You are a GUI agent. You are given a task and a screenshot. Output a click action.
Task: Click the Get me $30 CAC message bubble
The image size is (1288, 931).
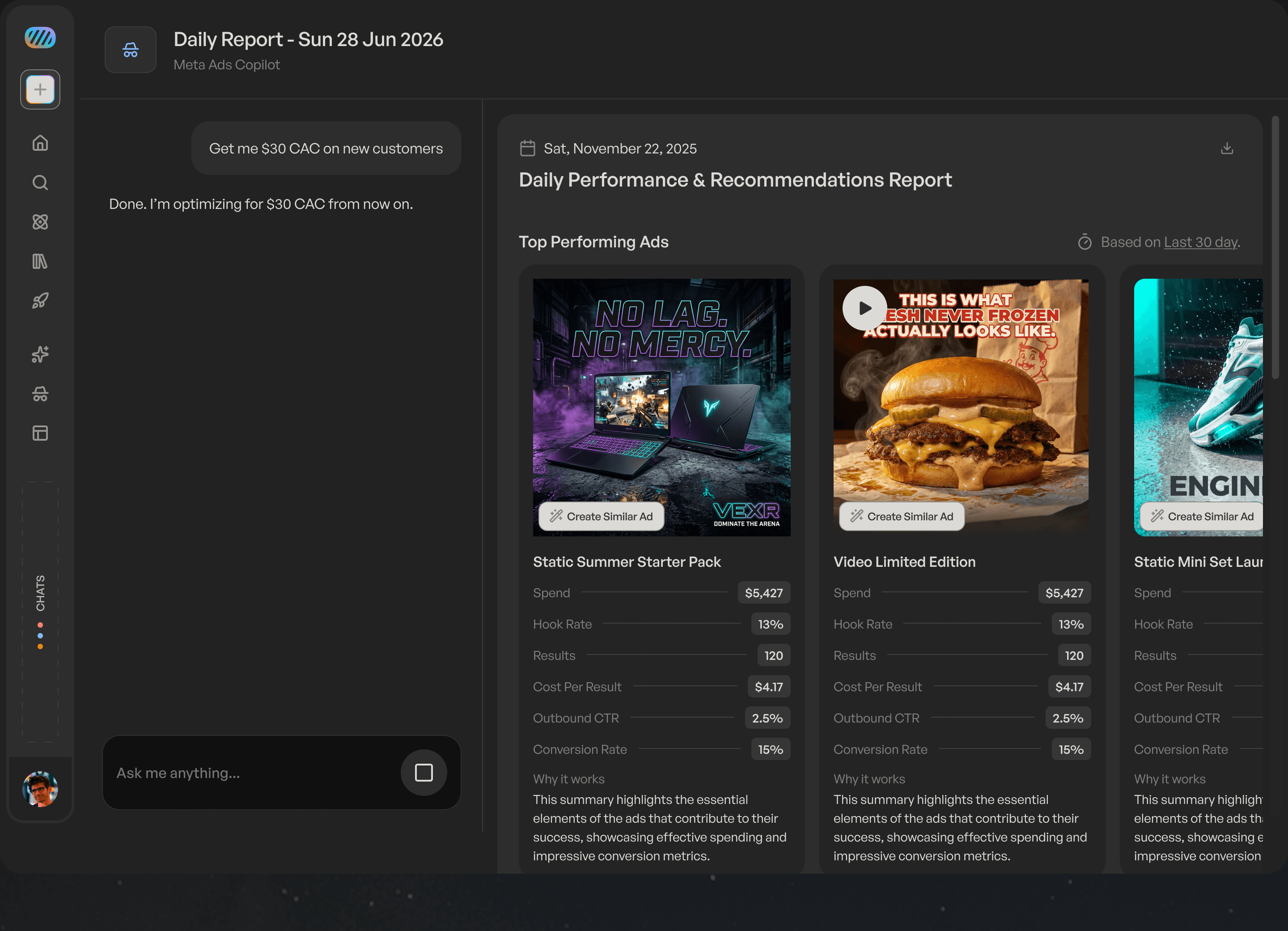(x=326, y=148)
